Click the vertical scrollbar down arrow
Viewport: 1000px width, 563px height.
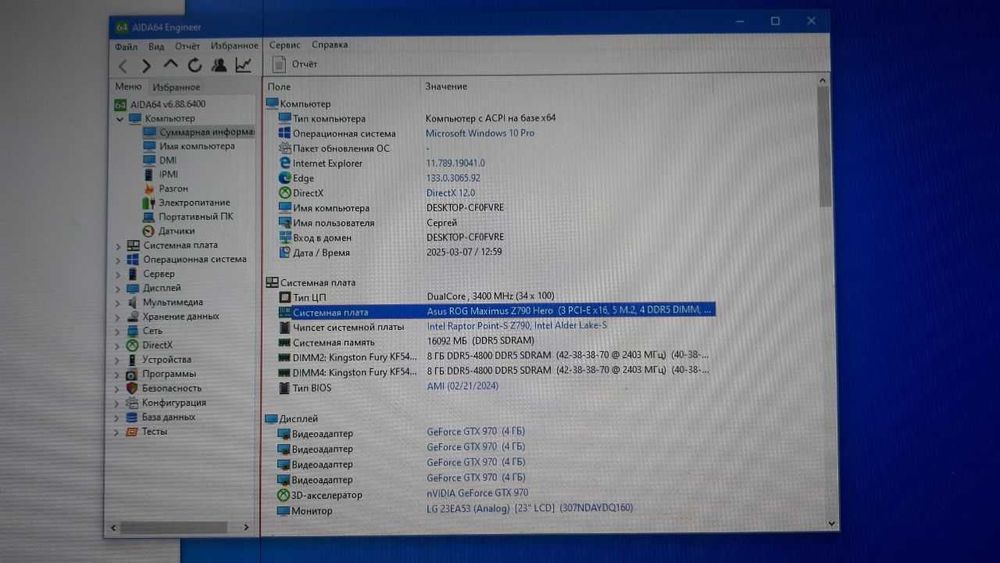pos(831,523)
